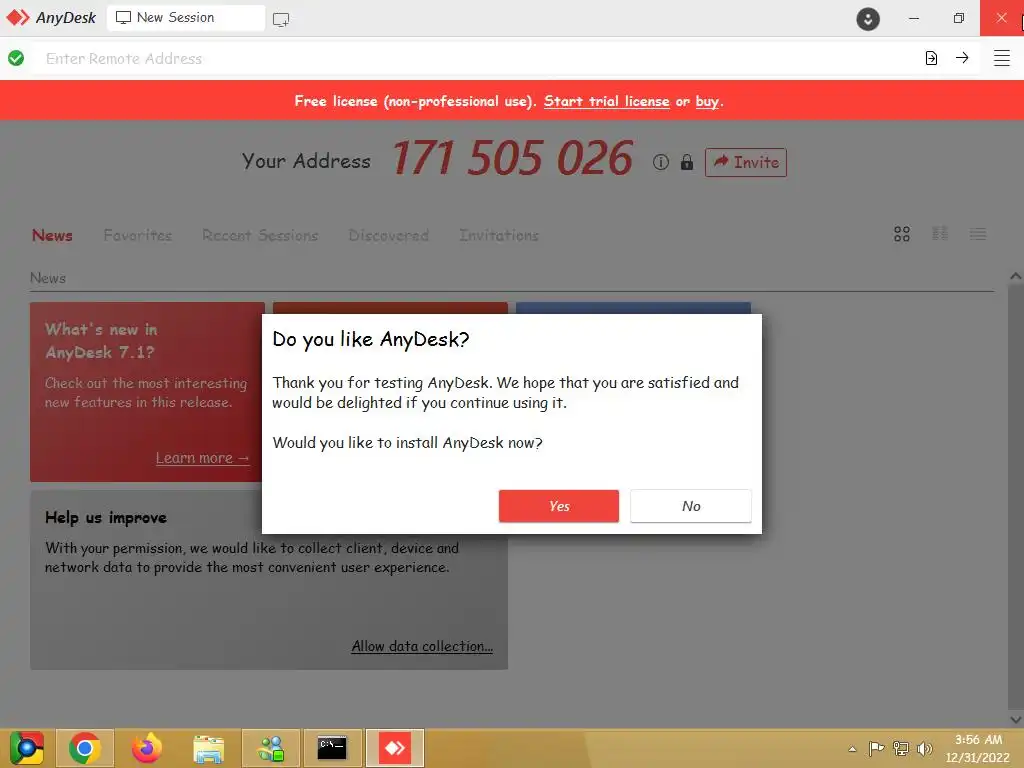Screen dimensions: 1024x768
Task: Open the profile avatar dropdown icon
Action: click(x=868, y=19)
